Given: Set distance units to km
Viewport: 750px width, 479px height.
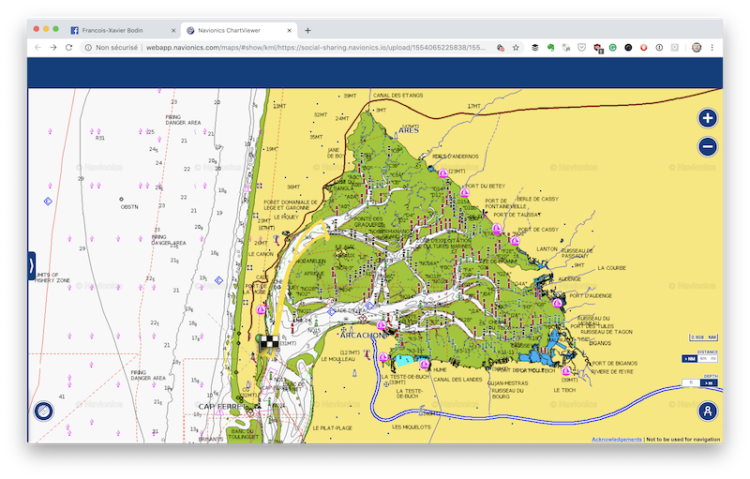Looking at the screenshot, I should 703,358.
